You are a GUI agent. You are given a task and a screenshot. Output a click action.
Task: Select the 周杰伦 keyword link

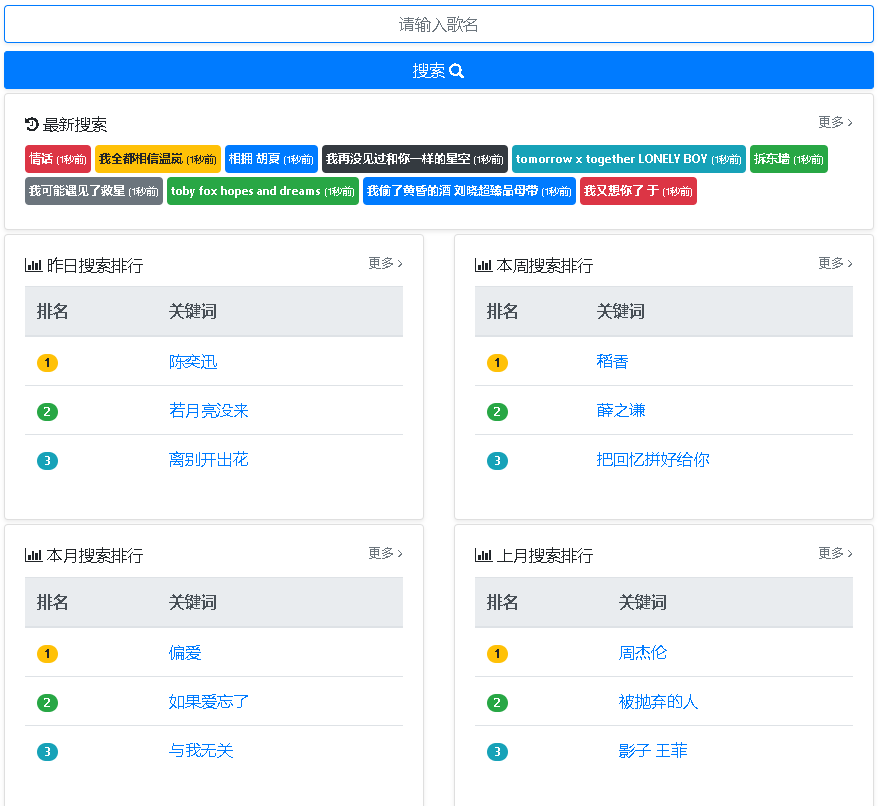pyautogui.click(x=642, y=652)
